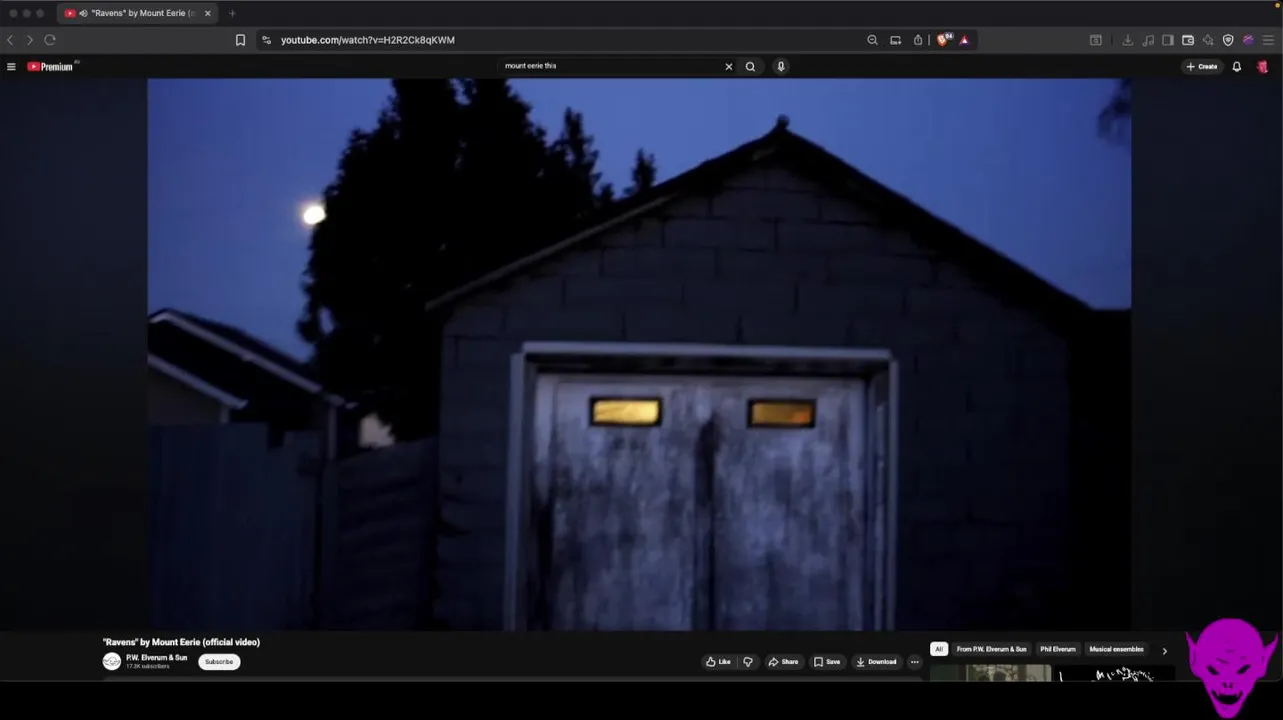
Task: Go to YouTube Premium home logo
Action: tap(50, 67)
